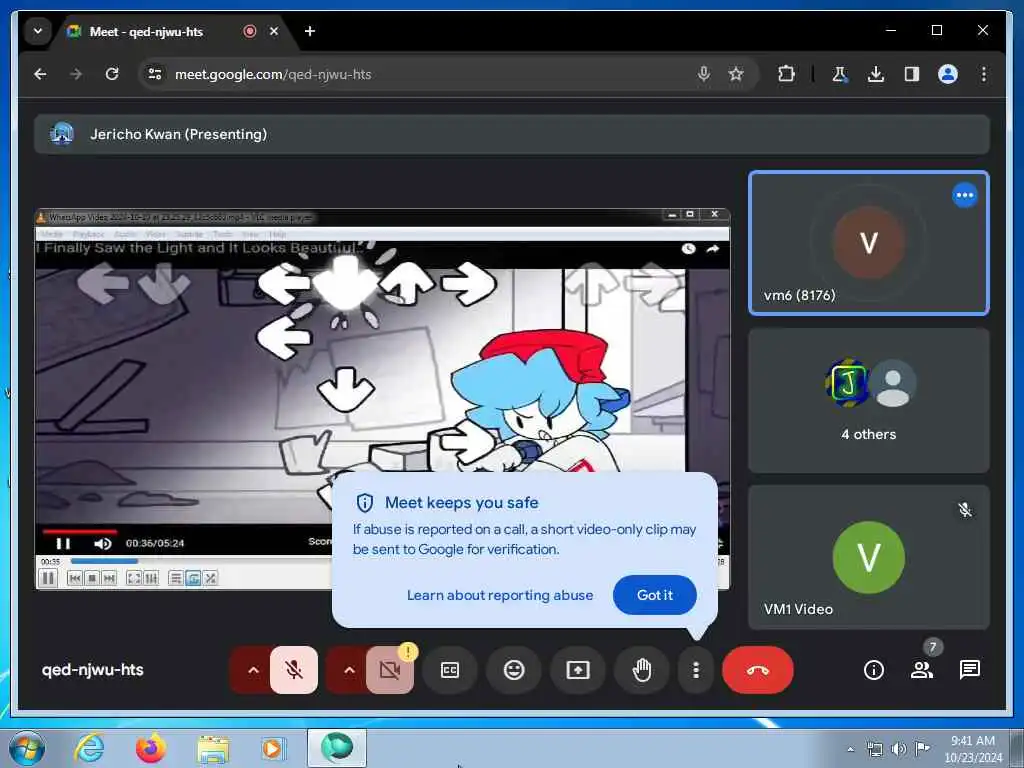Click VLC loop toggle button
The image size is (1024, 768).
(193, 578)
